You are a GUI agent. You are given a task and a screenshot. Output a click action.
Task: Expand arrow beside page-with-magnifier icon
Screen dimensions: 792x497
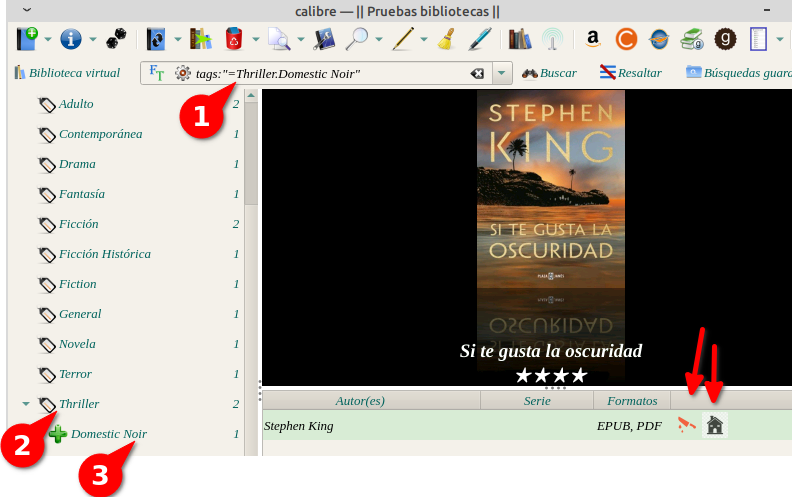301,39
